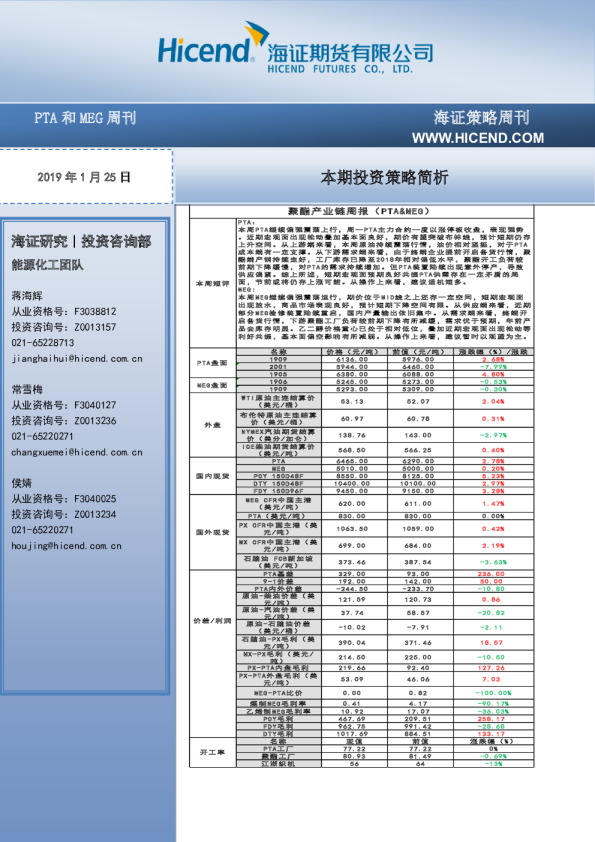Click email changxuemei@hicend.com.cn
Screen dimensions: 595x842
(77, 452)
